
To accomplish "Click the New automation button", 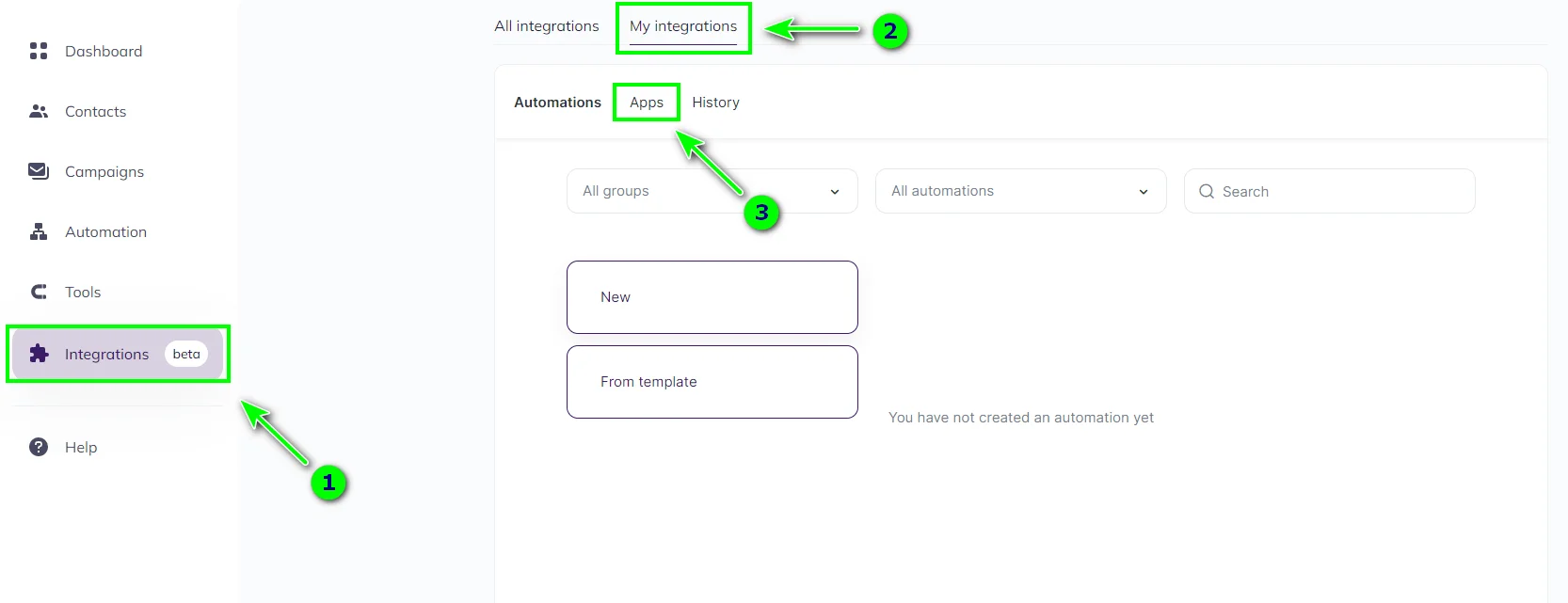I will coord(712,297).
